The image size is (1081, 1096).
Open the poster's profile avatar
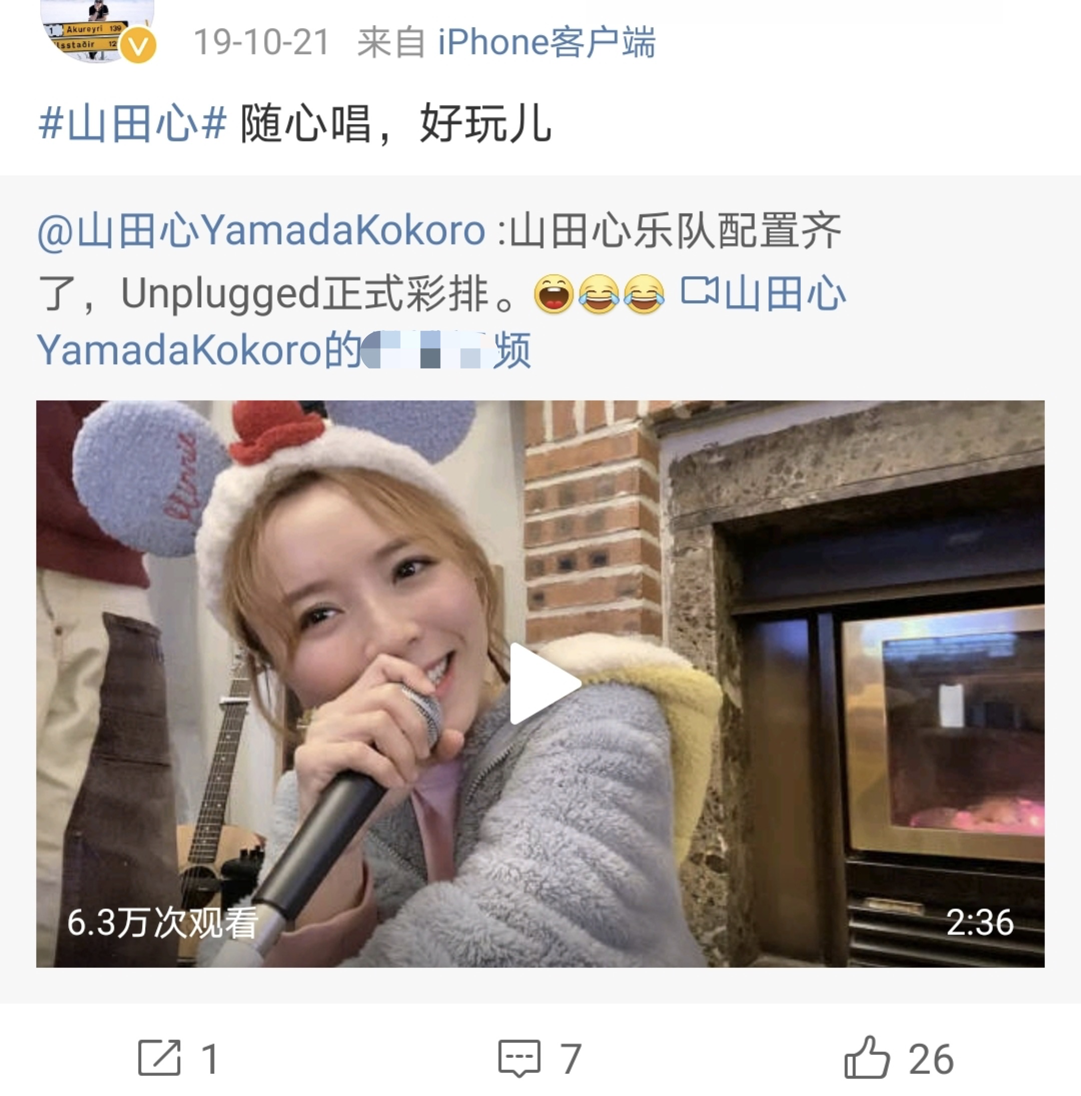98,30
